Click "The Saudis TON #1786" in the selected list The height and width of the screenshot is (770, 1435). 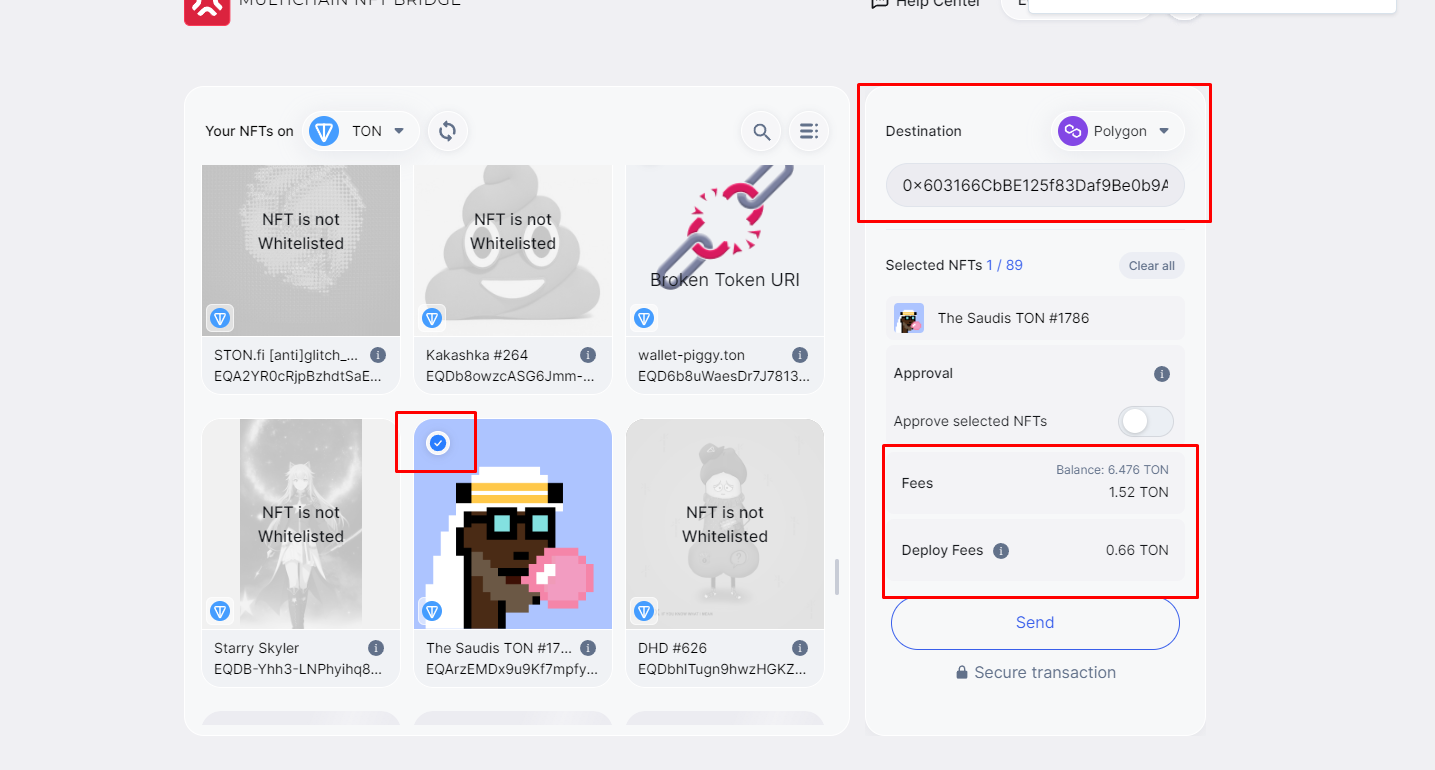(1013, 318)
